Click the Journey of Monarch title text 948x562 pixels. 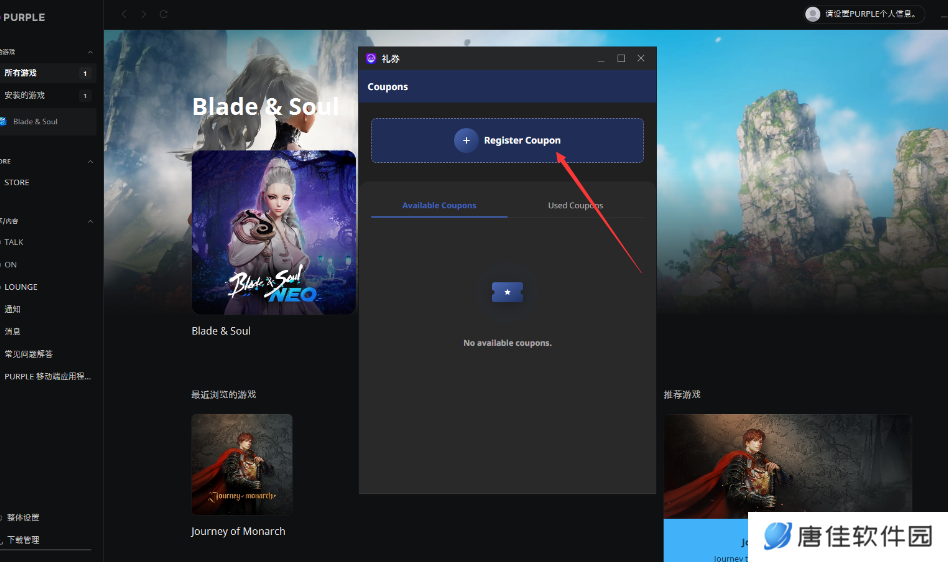click(238, 531)
